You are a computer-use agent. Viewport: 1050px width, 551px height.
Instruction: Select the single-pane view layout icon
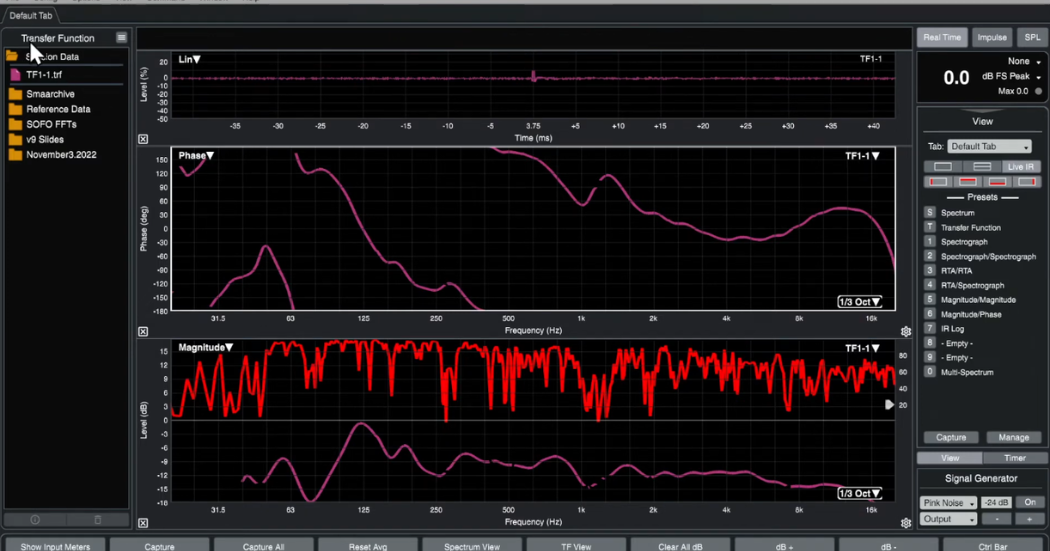click(943, 166)
